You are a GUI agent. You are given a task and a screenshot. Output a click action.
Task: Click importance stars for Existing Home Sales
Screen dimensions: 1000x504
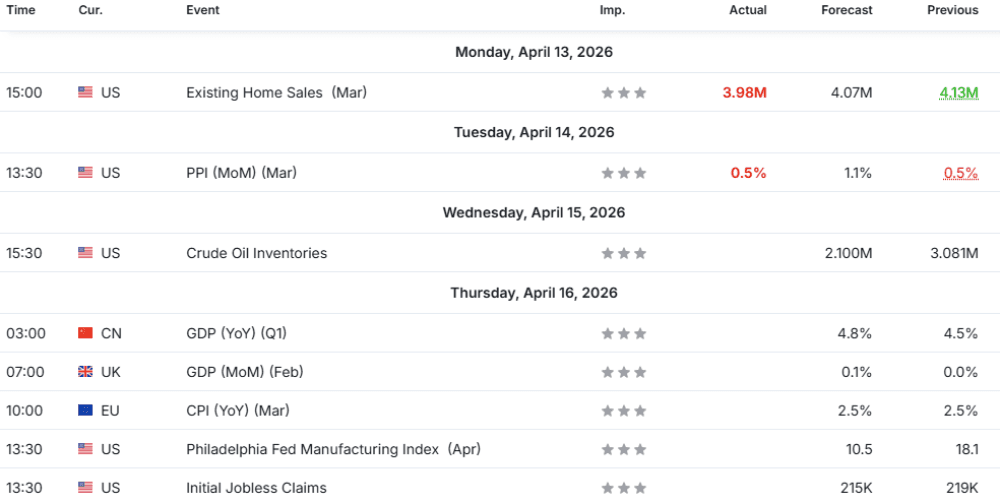(x=624, y=93)
